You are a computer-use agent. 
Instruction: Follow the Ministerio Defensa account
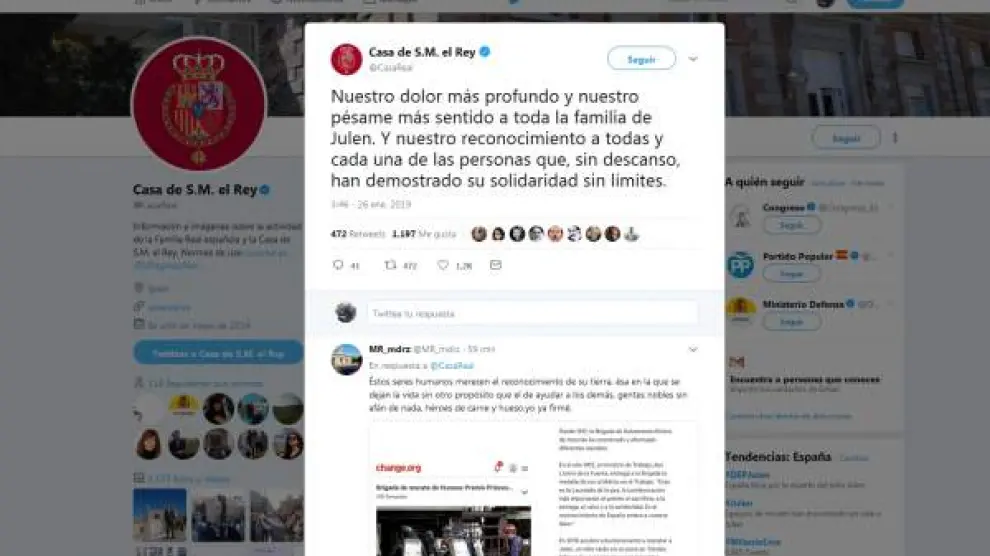pos(792,322)
